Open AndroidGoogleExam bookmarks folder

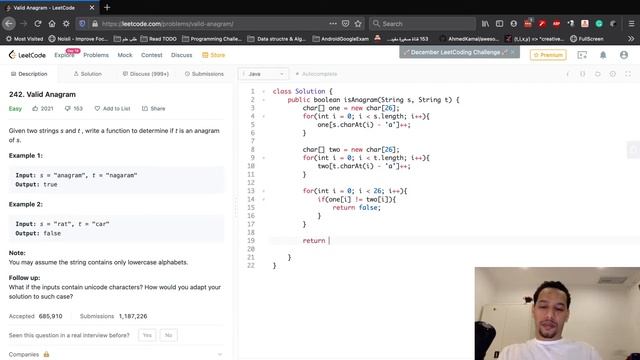click(341, 39)
